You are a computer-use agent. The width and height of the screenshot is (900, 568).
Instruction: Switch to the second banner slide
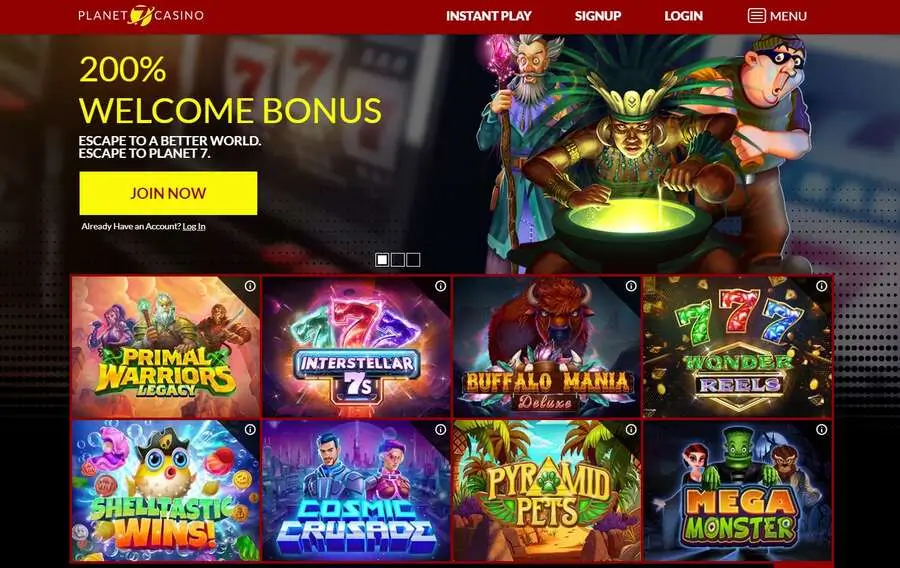[x=398, y=260]
